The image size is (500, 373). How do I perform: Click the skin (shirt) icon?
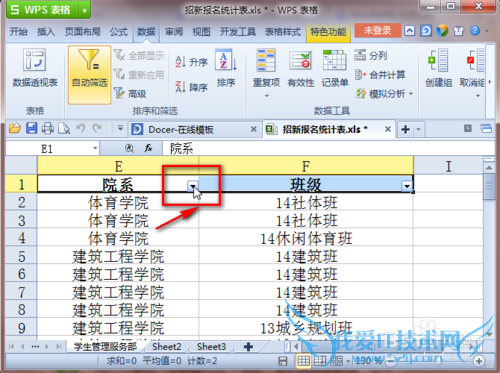[459, 31]
